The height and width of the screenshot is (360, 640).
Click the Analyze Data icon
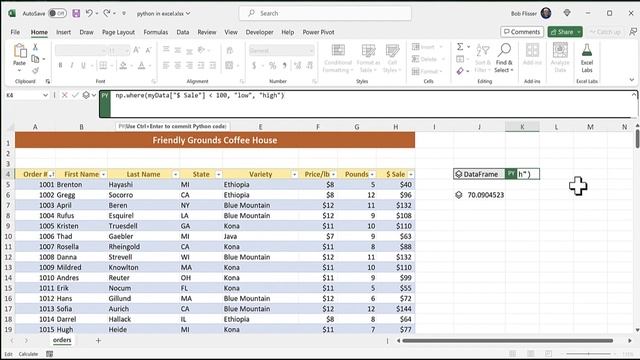coord(560,51)
